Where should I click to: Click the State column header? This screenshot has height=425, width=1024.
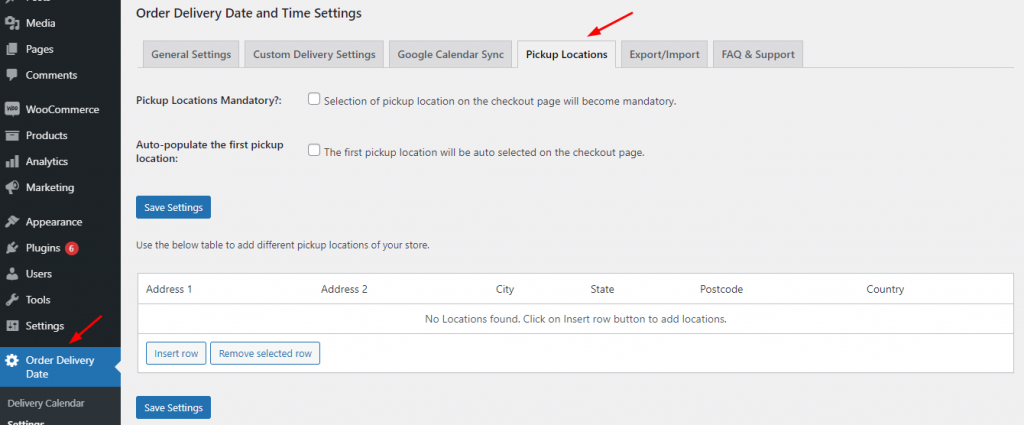[602, 289]
